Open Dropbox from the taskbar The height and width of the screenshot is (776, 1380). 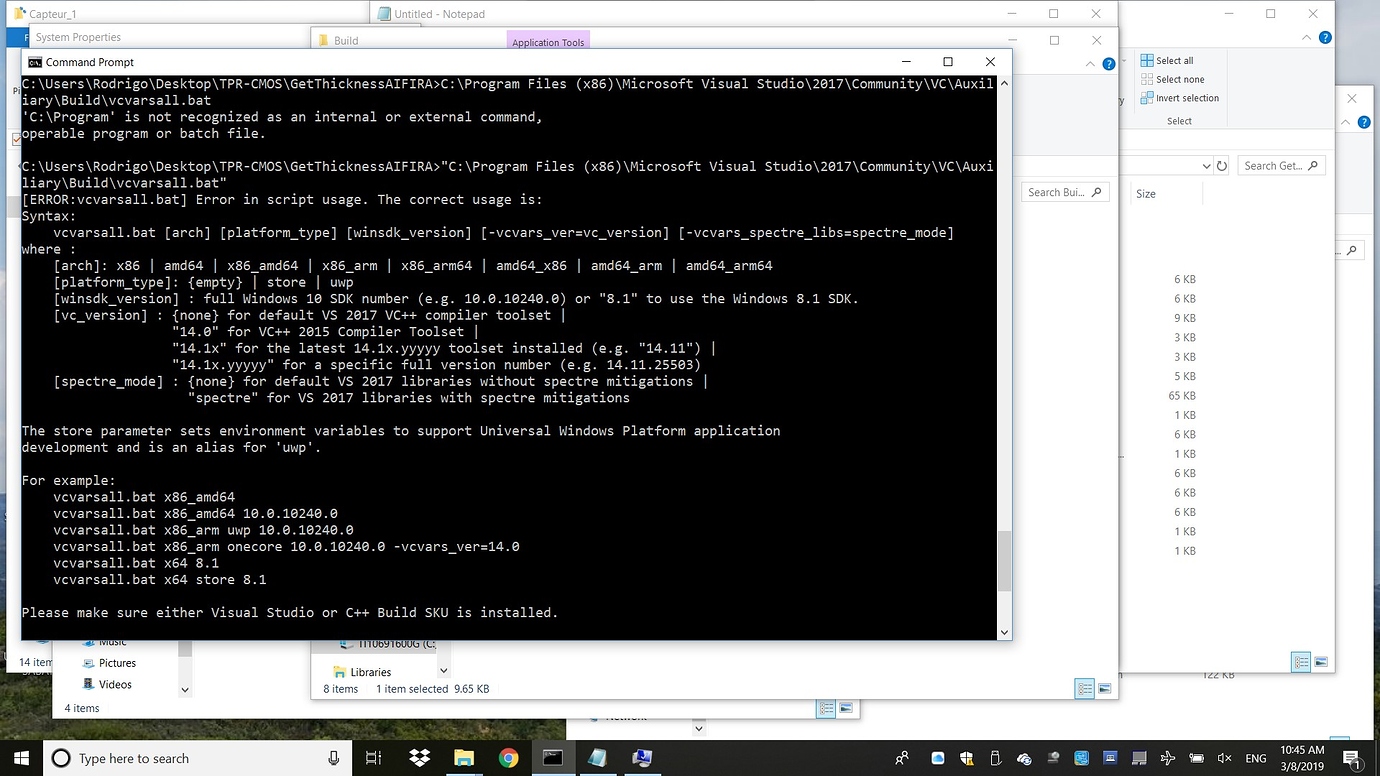[418, 758]
